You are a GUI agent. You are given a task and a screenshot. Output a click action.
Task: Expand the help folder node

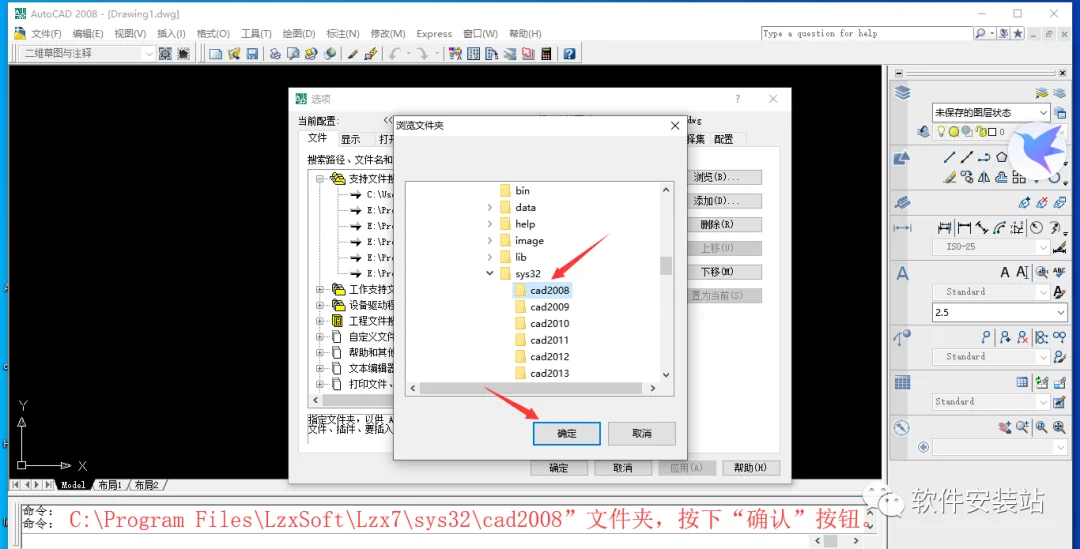490,224
